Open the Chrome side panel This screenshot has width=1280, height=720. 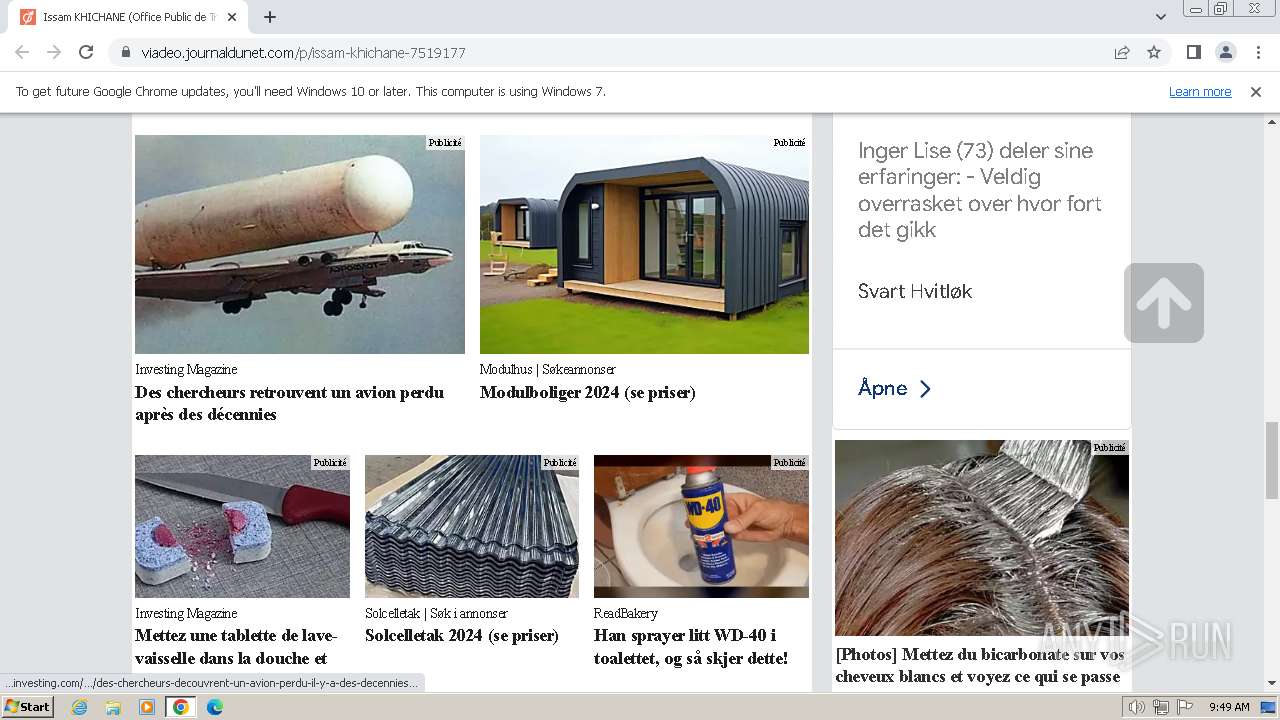(x=1193, y=52)
